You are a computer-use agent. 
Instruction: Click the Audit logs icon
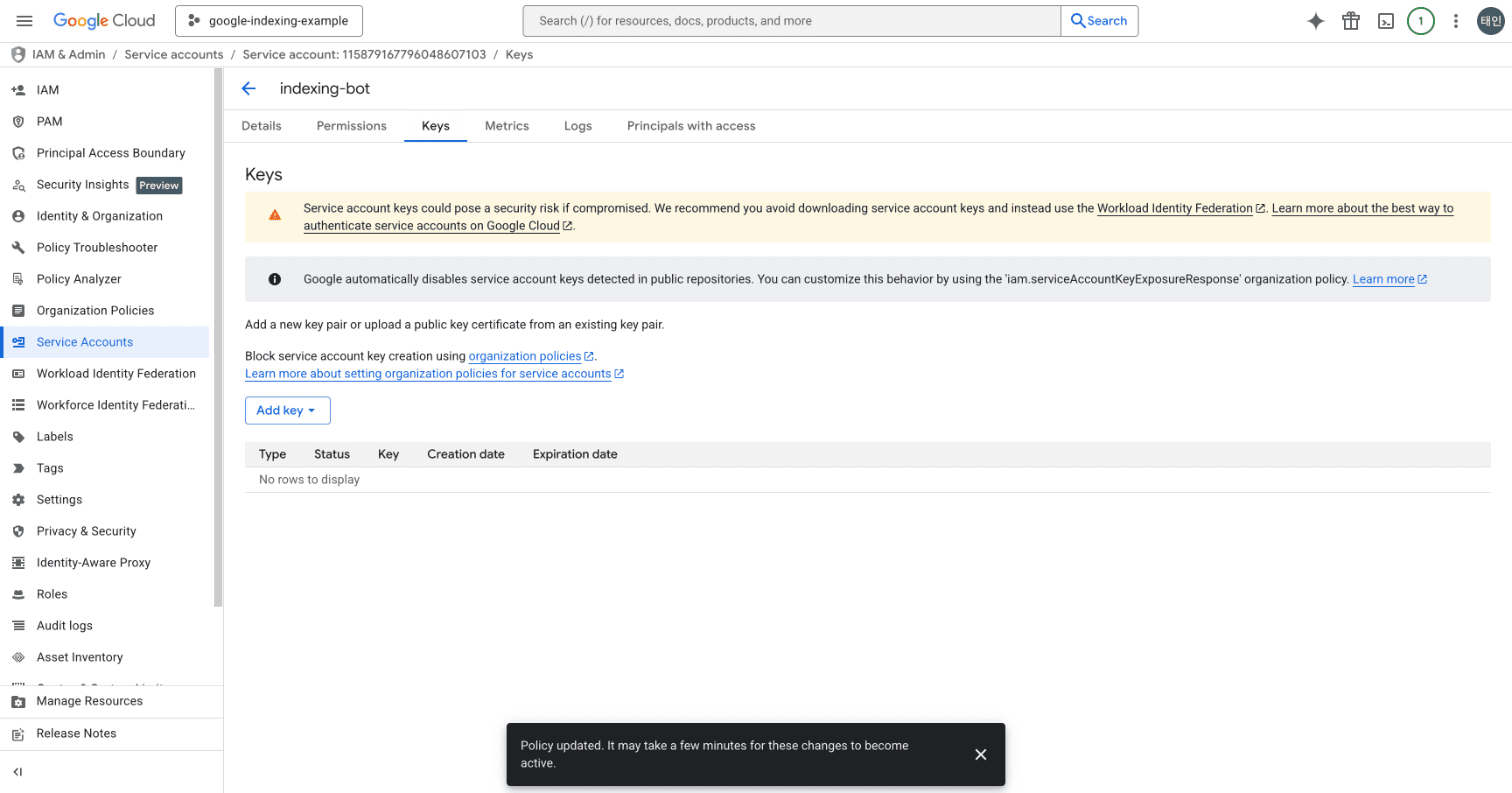pos(18,626)
